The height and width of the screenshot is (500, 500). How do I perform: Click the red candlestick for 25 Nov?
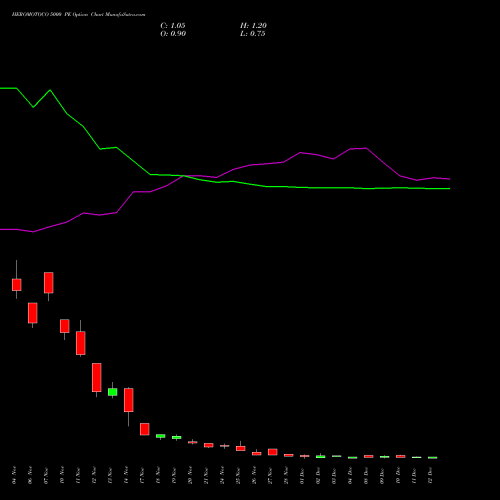click(x=241, y=448)
